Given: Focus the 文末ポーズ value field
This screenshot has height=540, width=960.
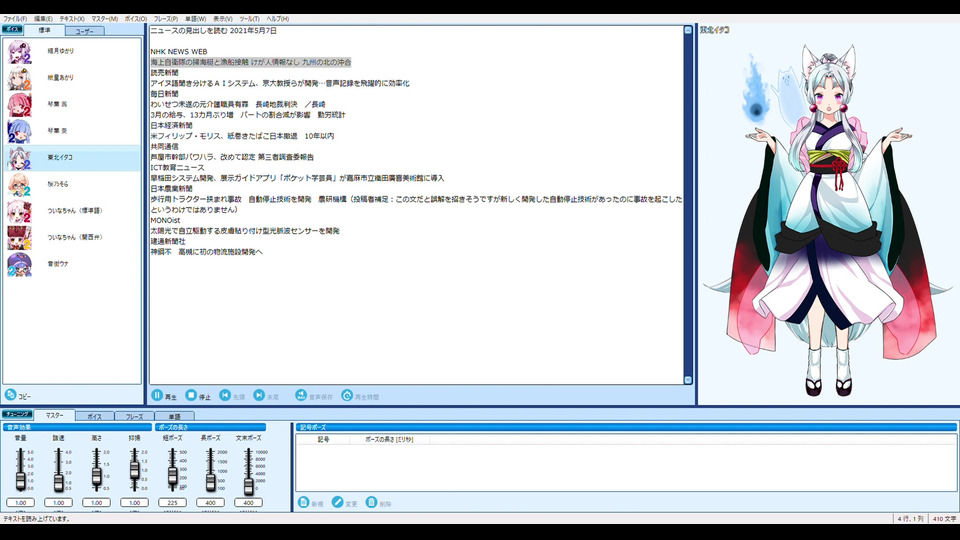Looking at the screenshot, I should pyautogui.click(x=248, y=503).
